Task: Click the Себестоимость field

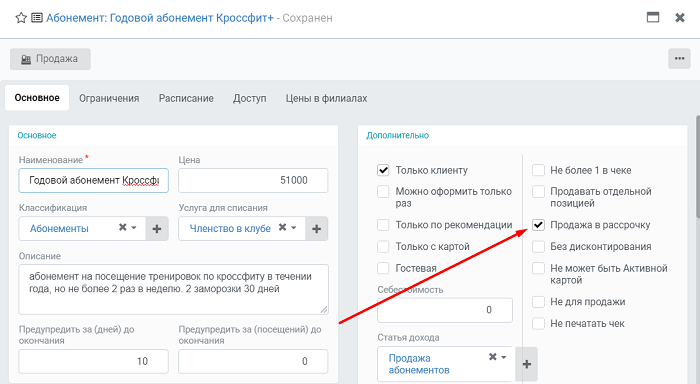Action: click(445, 310)
